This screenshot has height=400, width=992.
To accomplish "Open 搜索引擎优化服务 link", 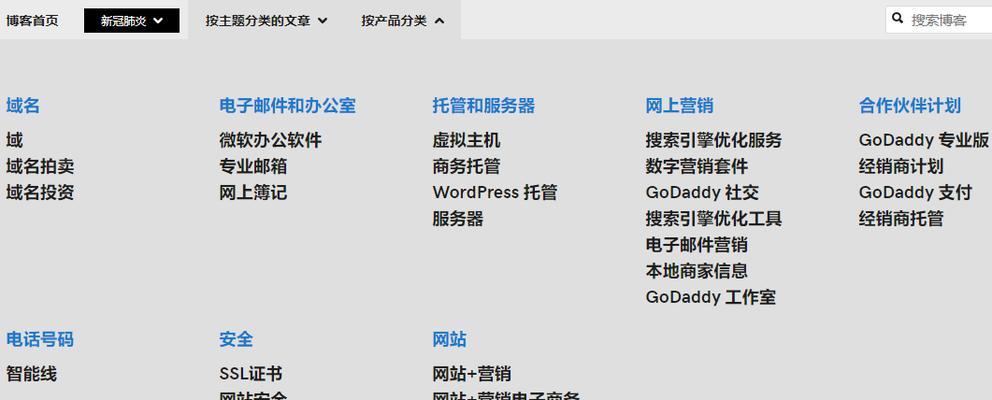I will click(x=714, y=140).
